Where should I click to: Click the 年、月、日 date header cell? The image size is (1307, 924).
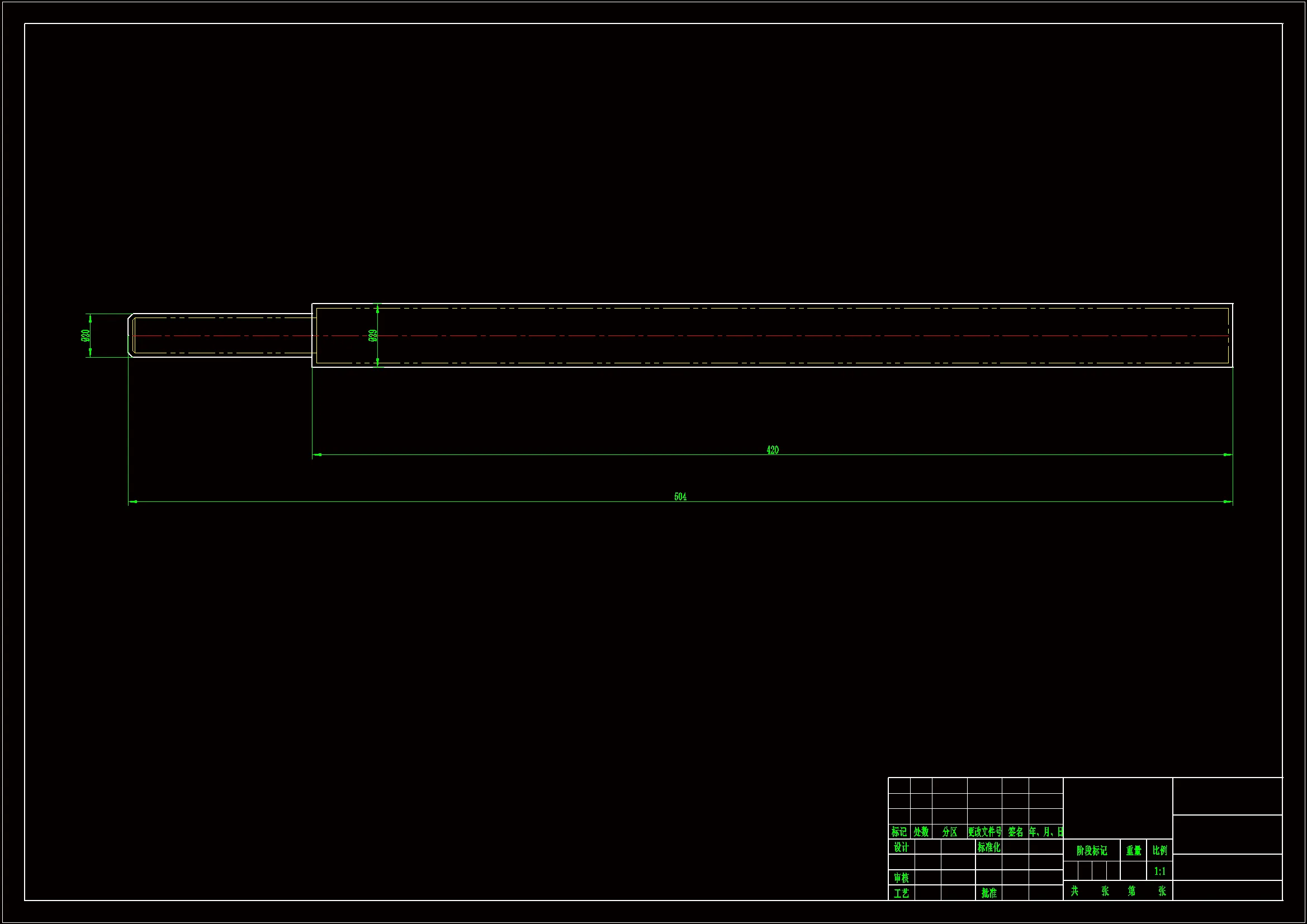click(x=1046, y=832)
